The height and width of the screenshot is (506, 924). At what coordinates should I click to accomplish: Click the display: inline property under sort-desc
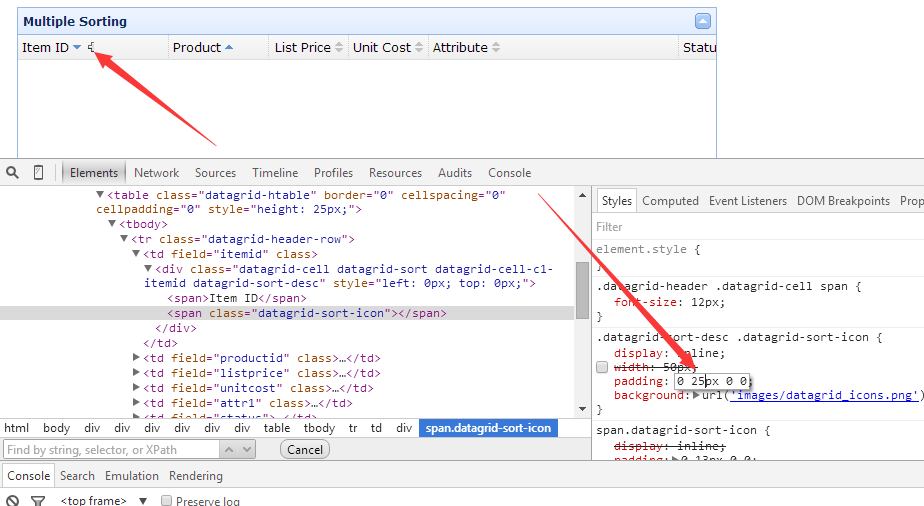pyautogui.click(x=669, y=353)
